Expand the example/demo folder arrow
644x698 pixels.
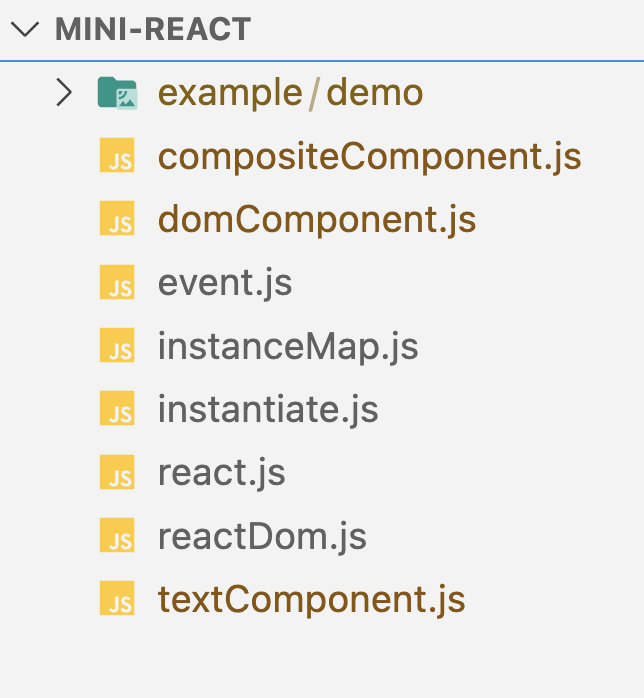coord(65,93)
